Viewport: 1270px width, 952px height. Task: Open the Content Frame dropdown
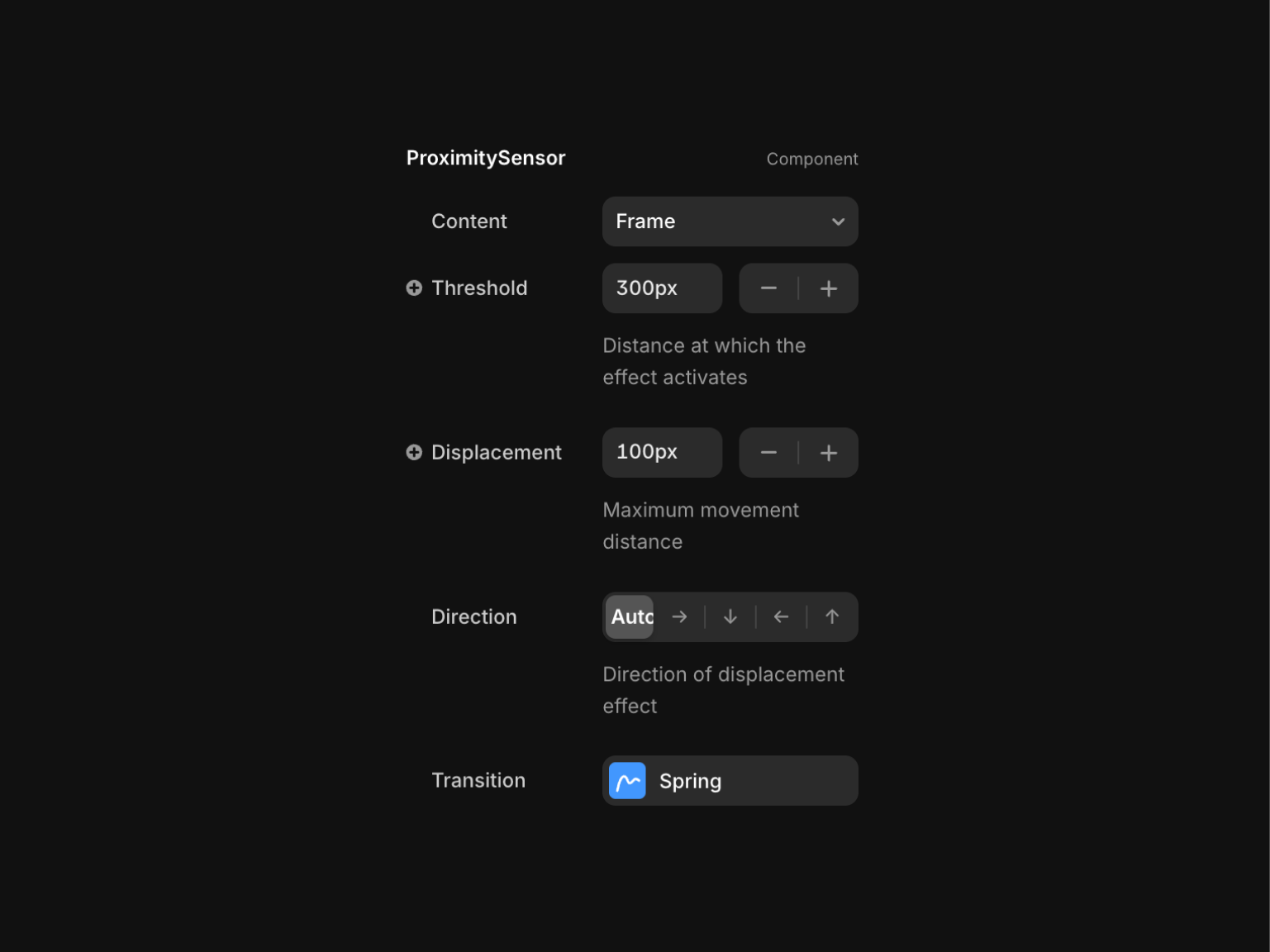[729, 221]
